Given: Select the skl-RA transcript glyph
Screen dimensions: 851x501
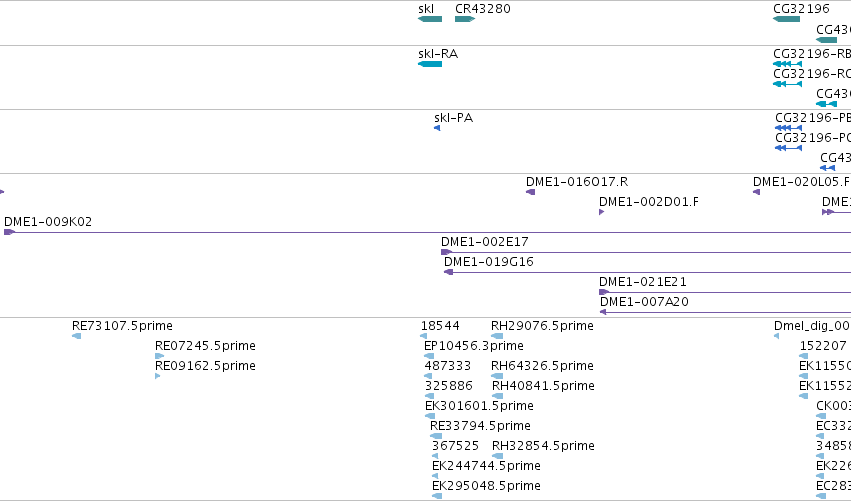Looking at the screenshot, I should [x=430, y=64].
